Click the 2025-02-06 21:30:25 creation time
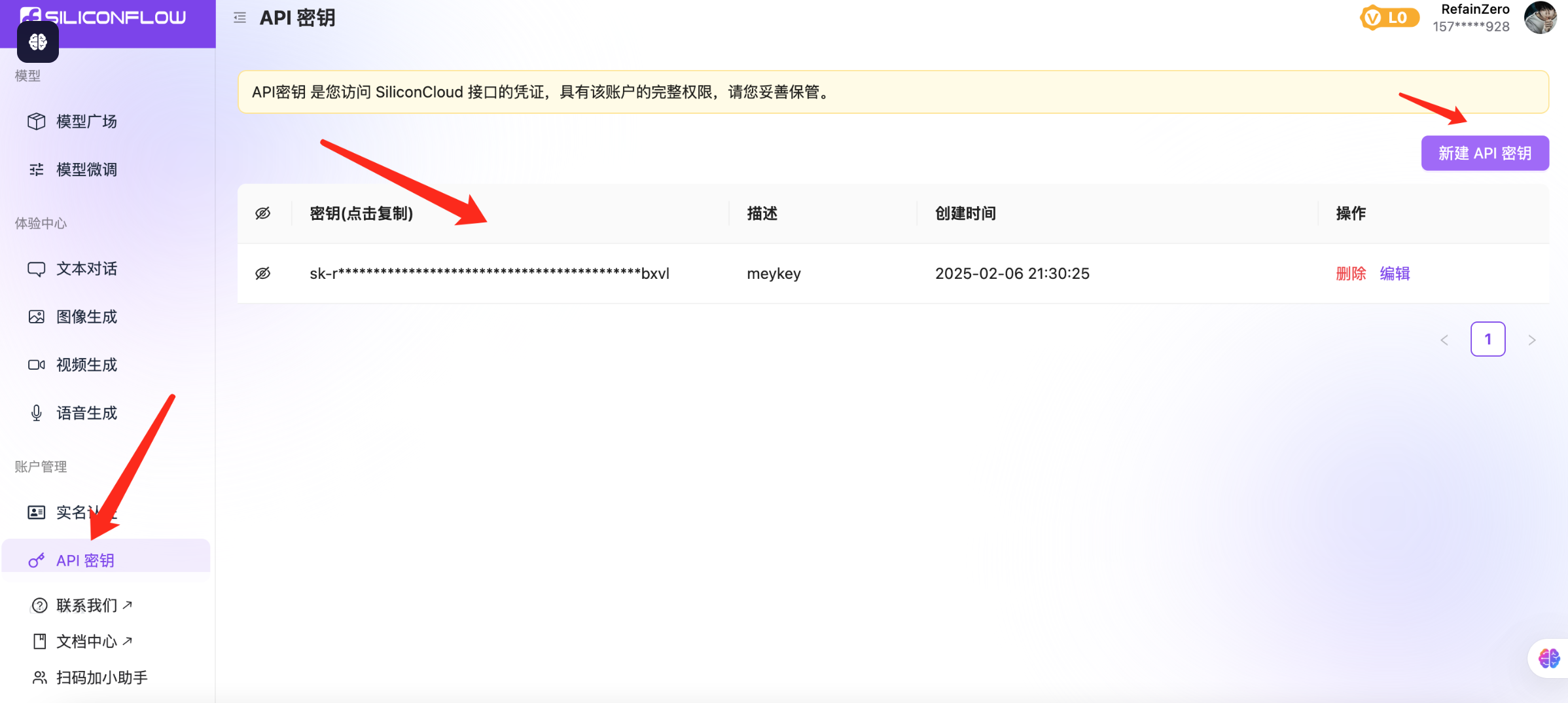The image size is (1568, 703). point(1012,274)
